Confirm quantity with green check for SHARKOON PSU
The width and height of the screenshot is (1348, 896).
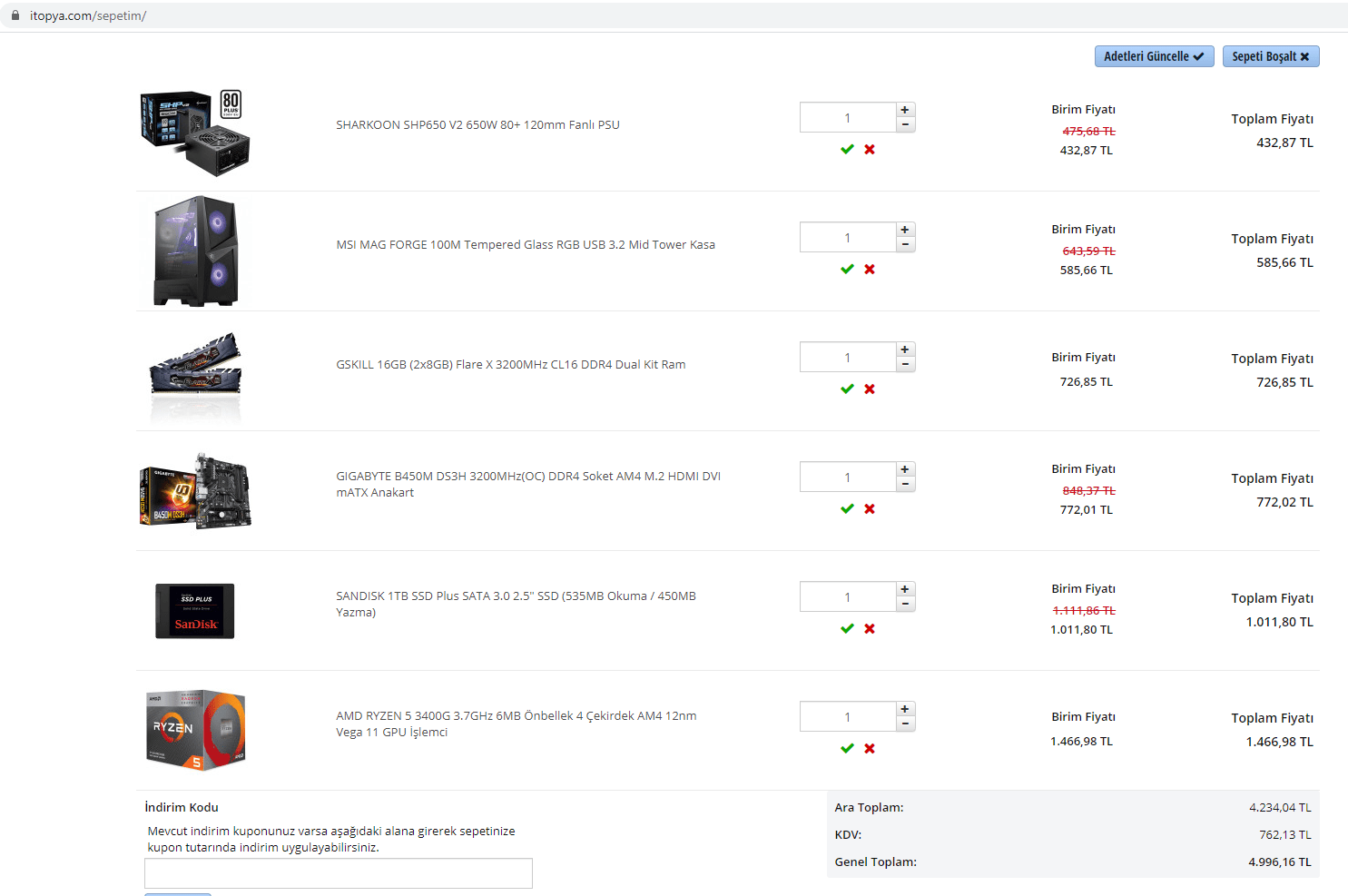847,149
